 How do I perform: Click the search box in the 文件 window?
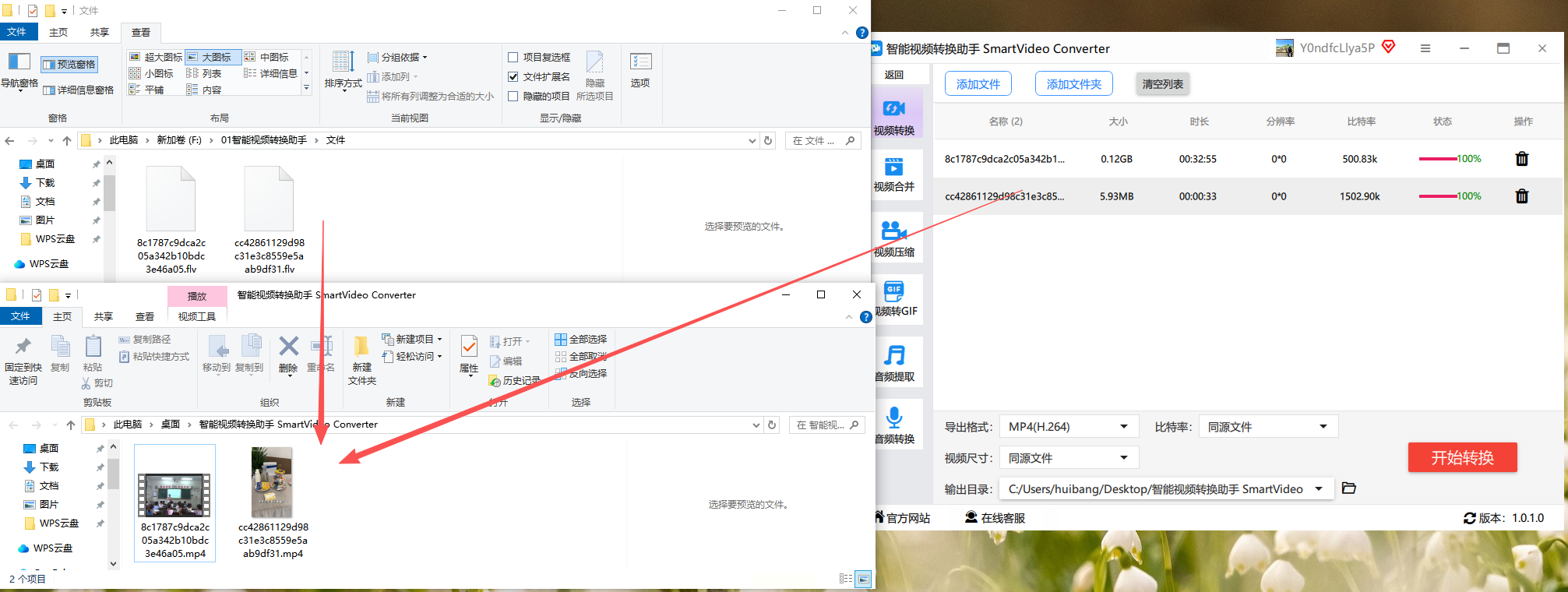[824, 140]
